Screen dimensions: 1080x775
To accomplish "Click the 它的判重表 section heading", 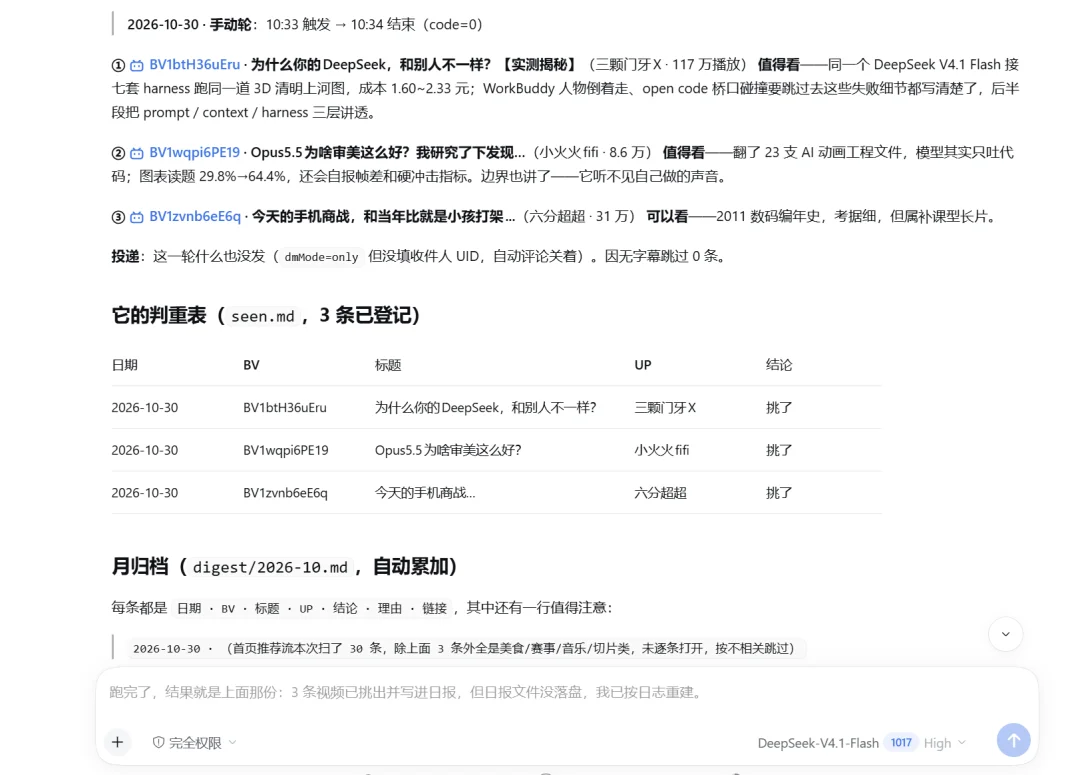I will tap(266, 316).
